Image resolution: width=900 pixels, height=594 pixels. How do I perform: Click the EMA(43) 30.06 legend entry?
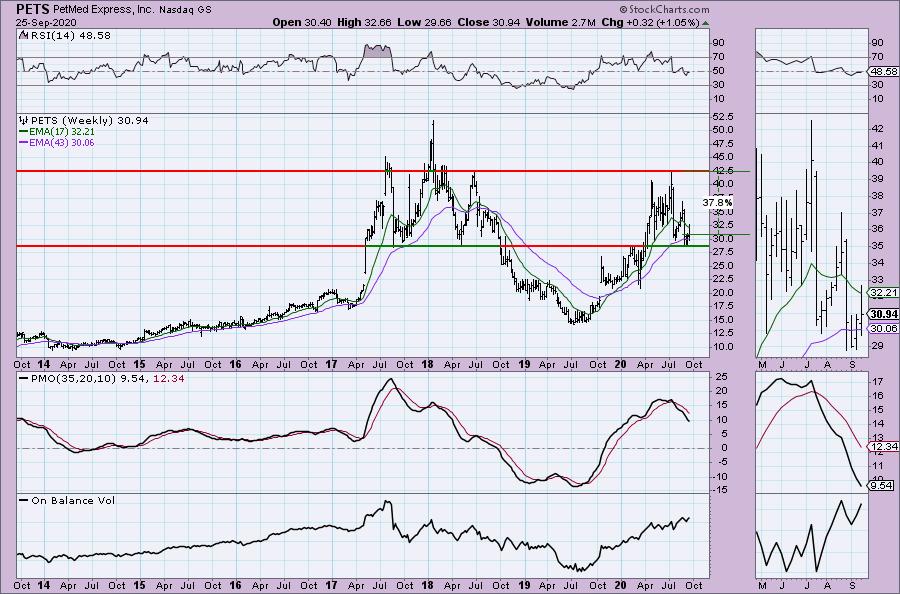pyautogui.click(x=56, y=142)
